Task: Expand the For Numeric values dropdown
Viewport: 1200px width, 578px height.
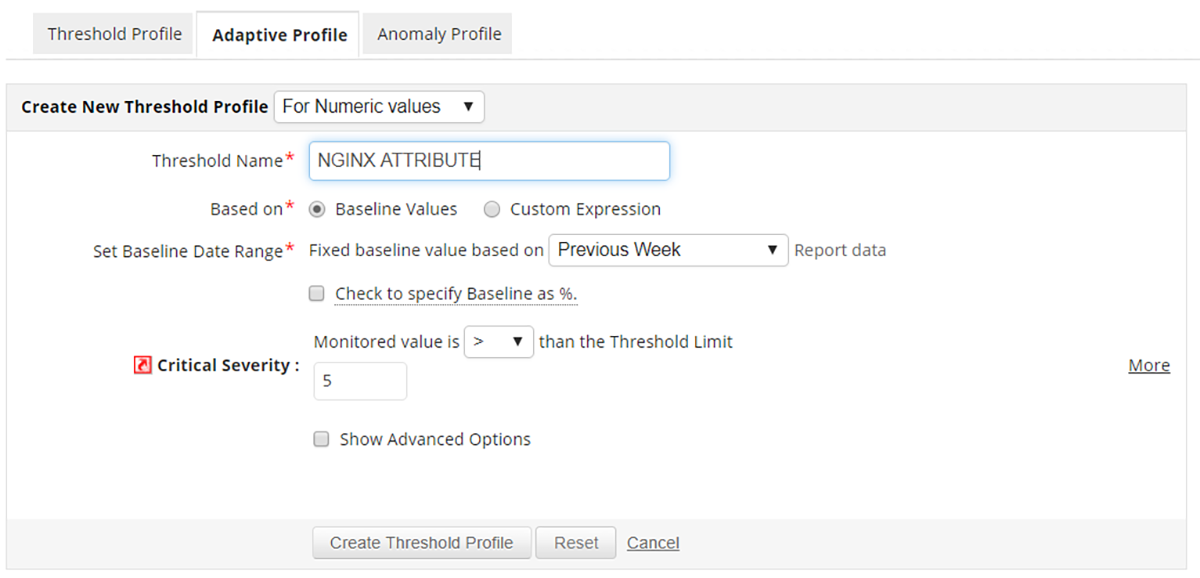Action: pyautogui.click(x=379, y=107)
